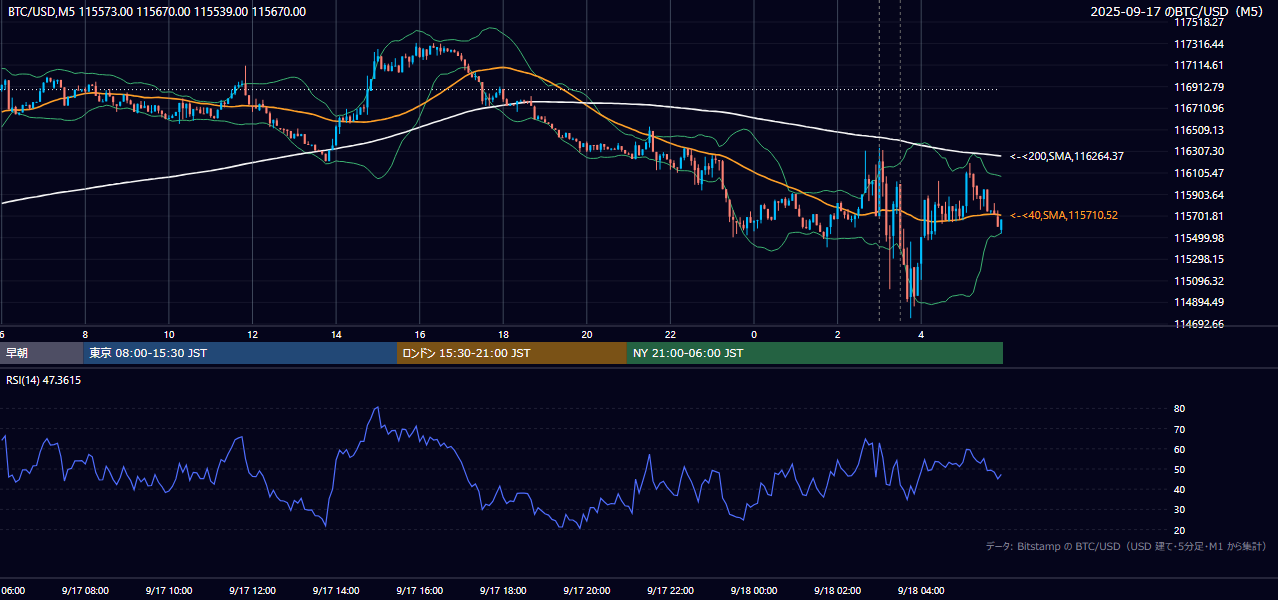
Task: Click the date label 9/18 02:00
Action: [838, 591]
